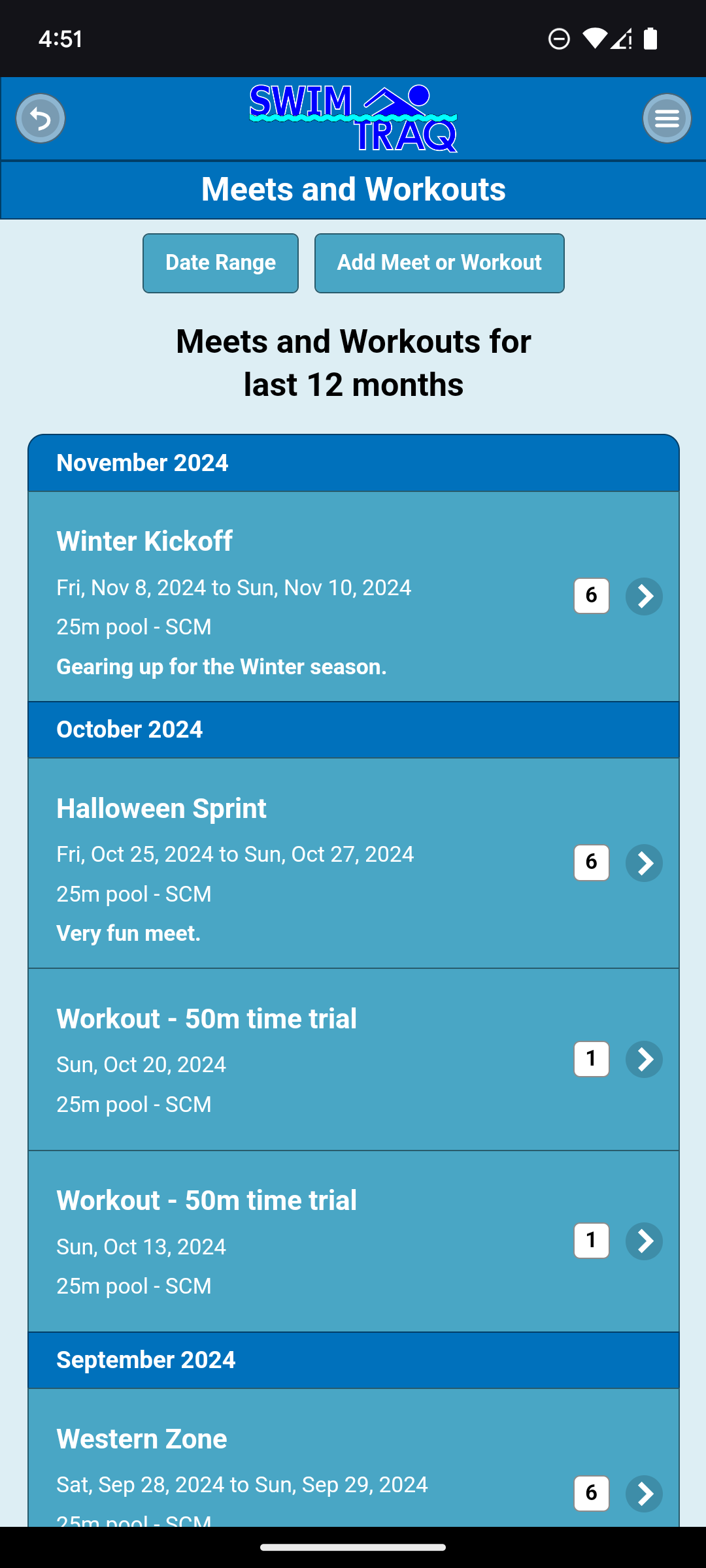Tap the back arrow icon
This screenshot has width=706, height=1568.
[41, 118]
